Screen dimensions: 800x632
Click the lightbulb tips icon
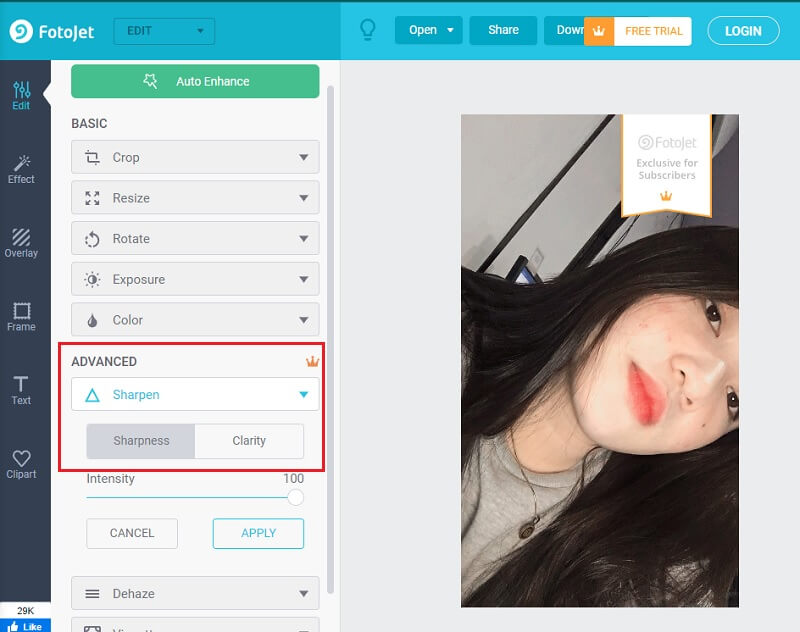click(x=367, y=30)
